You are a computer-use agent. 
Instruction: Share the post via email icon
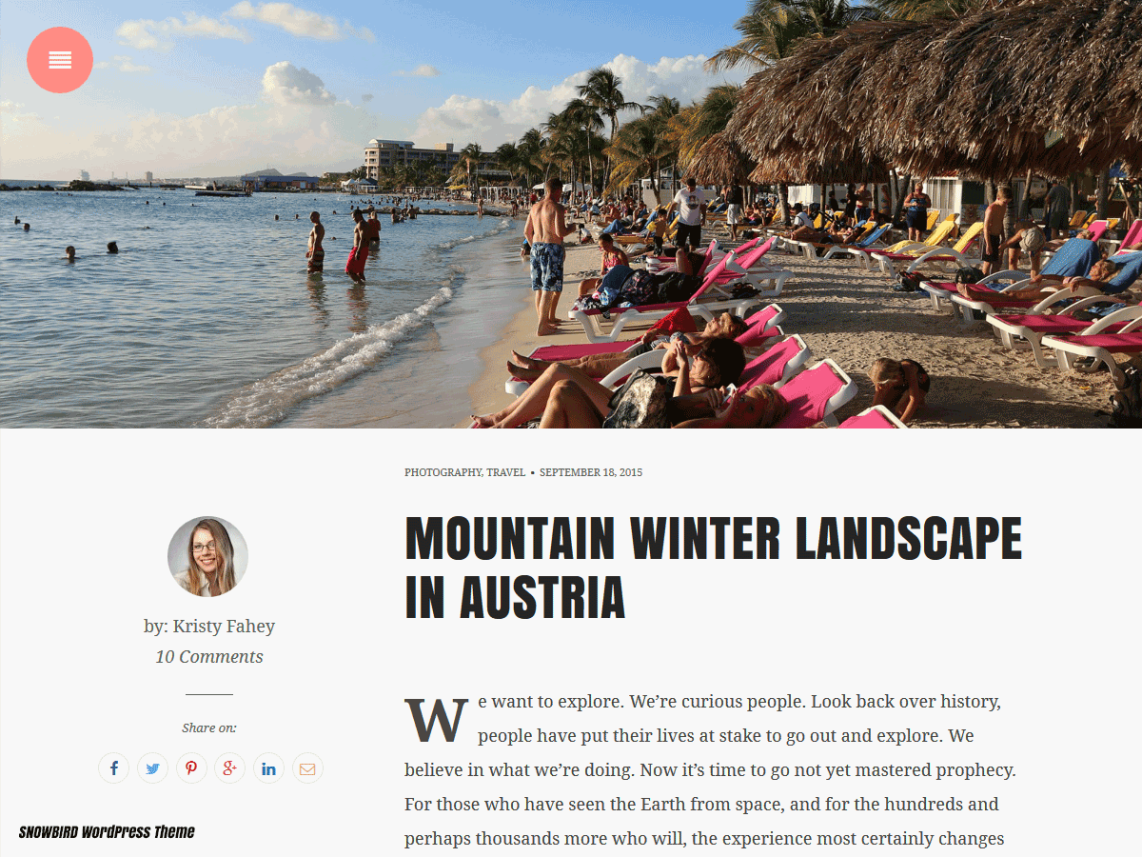(x=307, y=768)
